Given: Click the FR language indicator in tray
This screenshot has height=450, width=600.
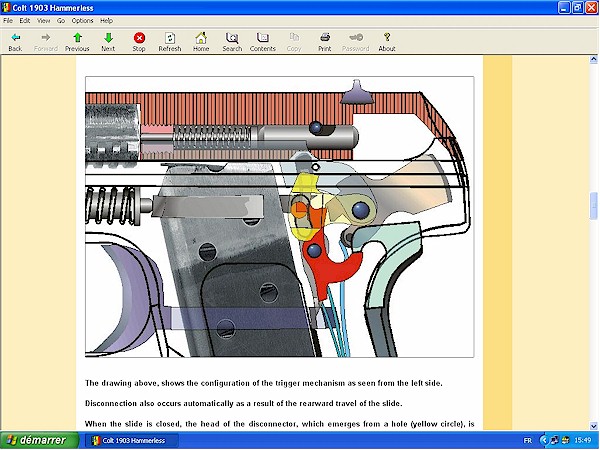Looking at the screenshot, I should (x=528, y=441).
